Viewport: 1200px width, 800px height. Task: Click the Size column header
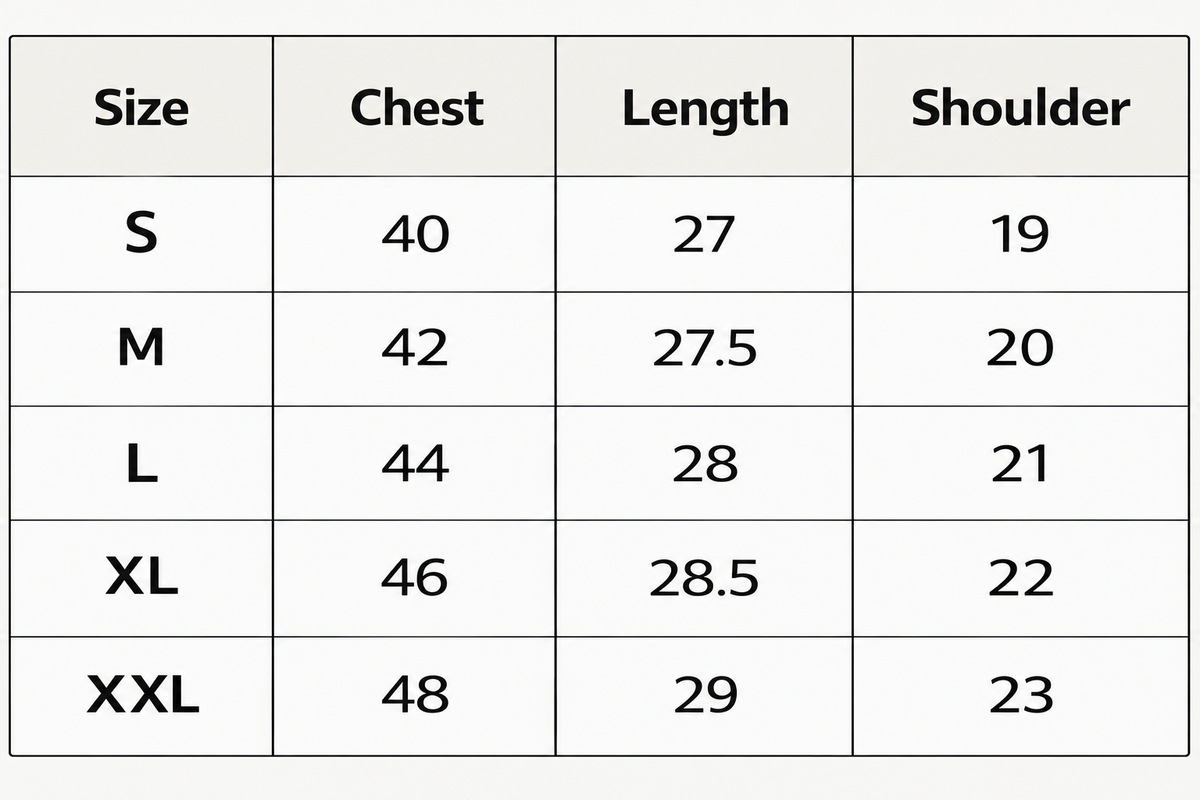pyautogui.click(x=141, y=108)
